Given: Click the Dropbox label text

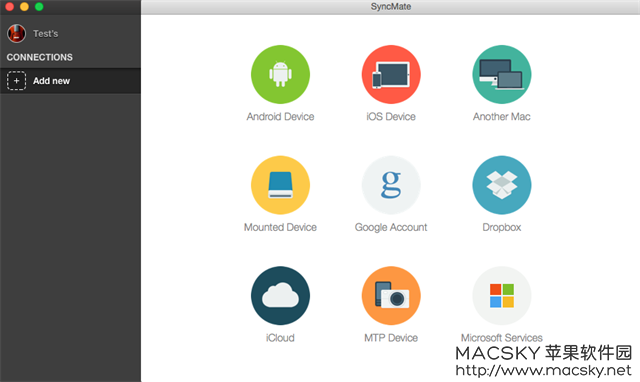Looking at the screenshot, I should click(x=502, y=227).
